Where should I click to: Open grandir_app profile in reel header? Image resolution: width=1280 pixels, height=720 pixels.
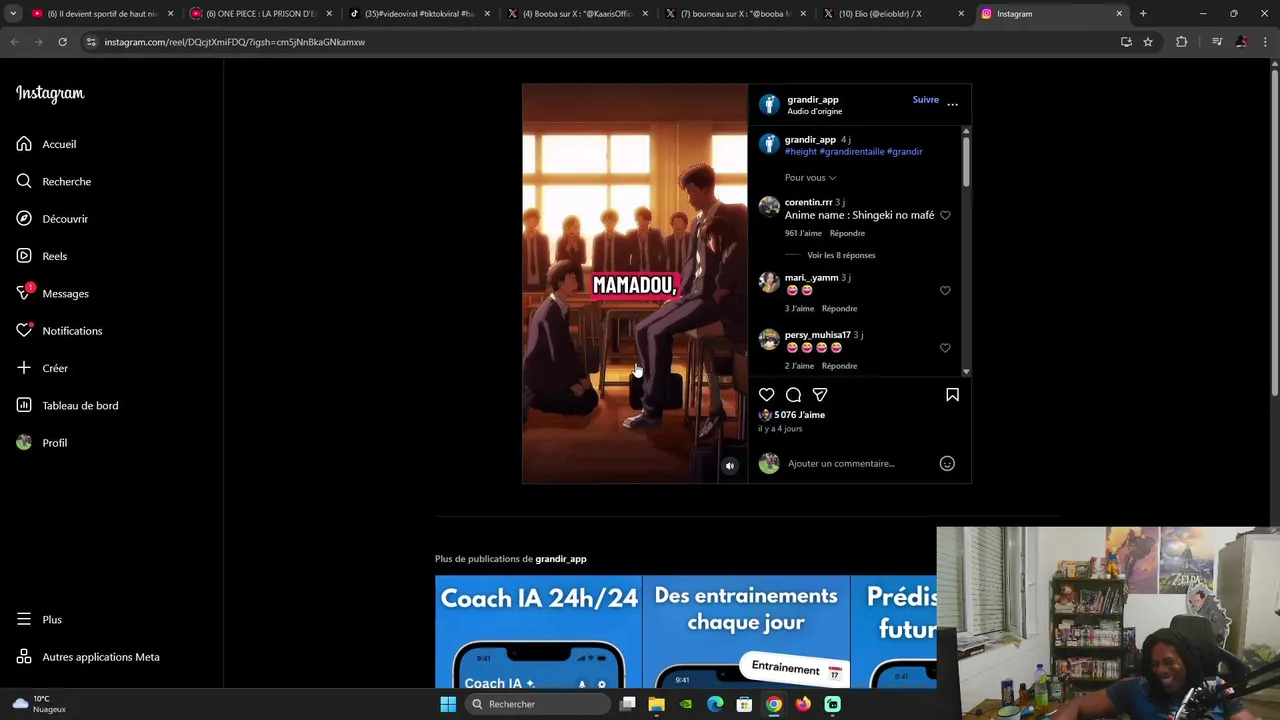(813, 100)
